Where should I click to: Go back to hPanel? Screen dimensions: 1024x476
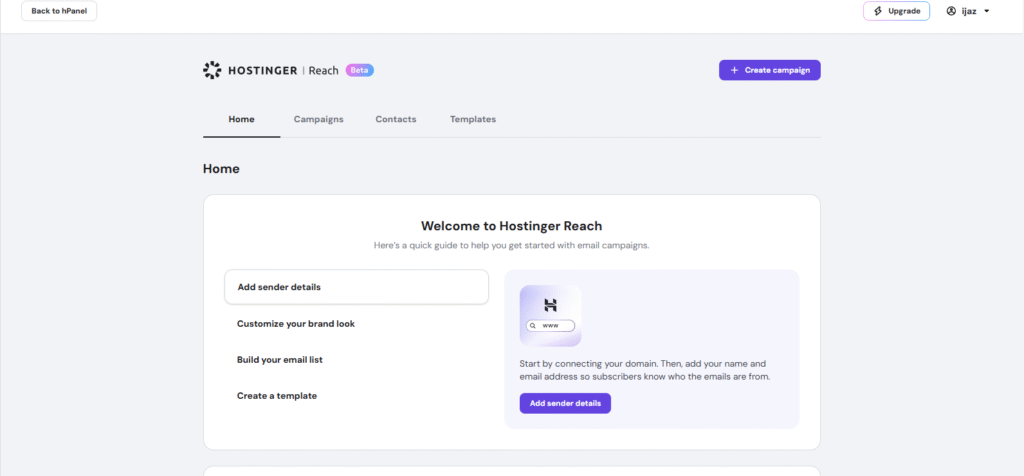coord(59,11)
